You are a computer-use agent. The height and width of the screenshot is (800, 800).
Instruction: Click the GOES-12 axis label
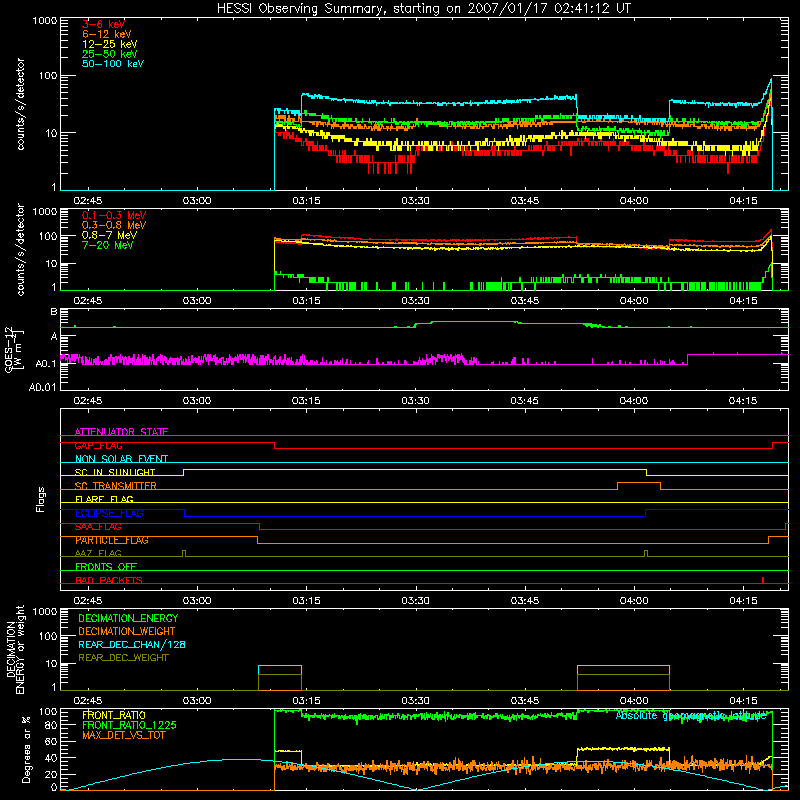click(13, 350)
